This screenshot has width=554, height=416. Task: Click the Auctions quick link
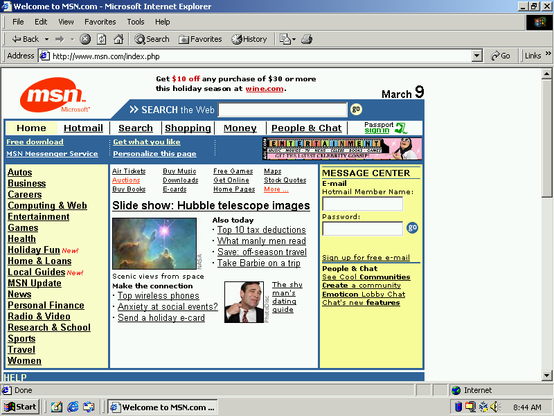tap(126, 180)
